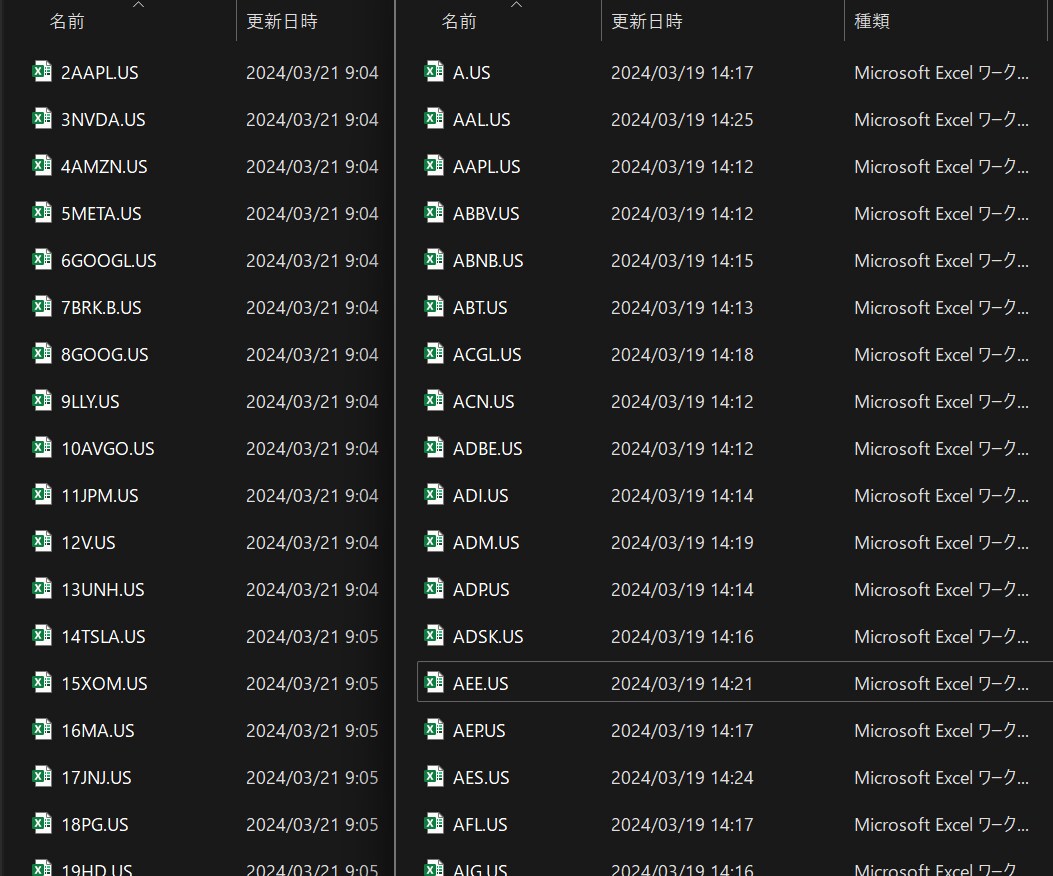Click the 11JPM.US Excel icon
Viewport: 1053px width, 876px height.
click(x=42, y=494)
